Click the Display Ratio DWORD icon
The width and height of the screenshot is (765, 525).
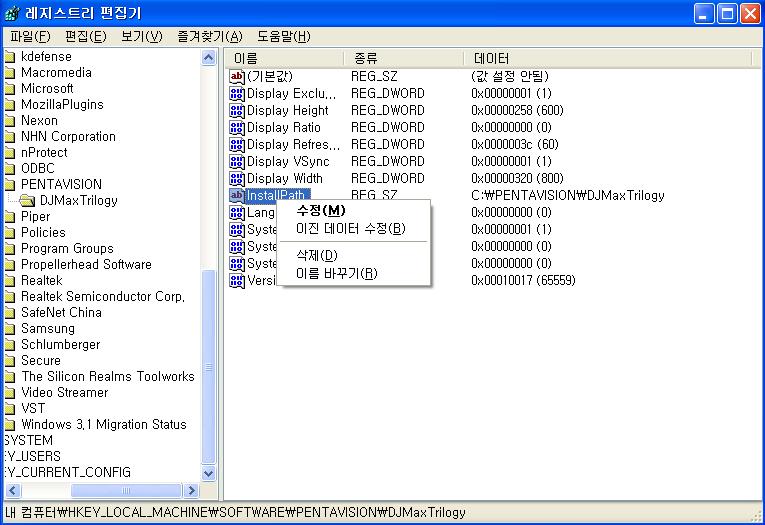[237, 128]
